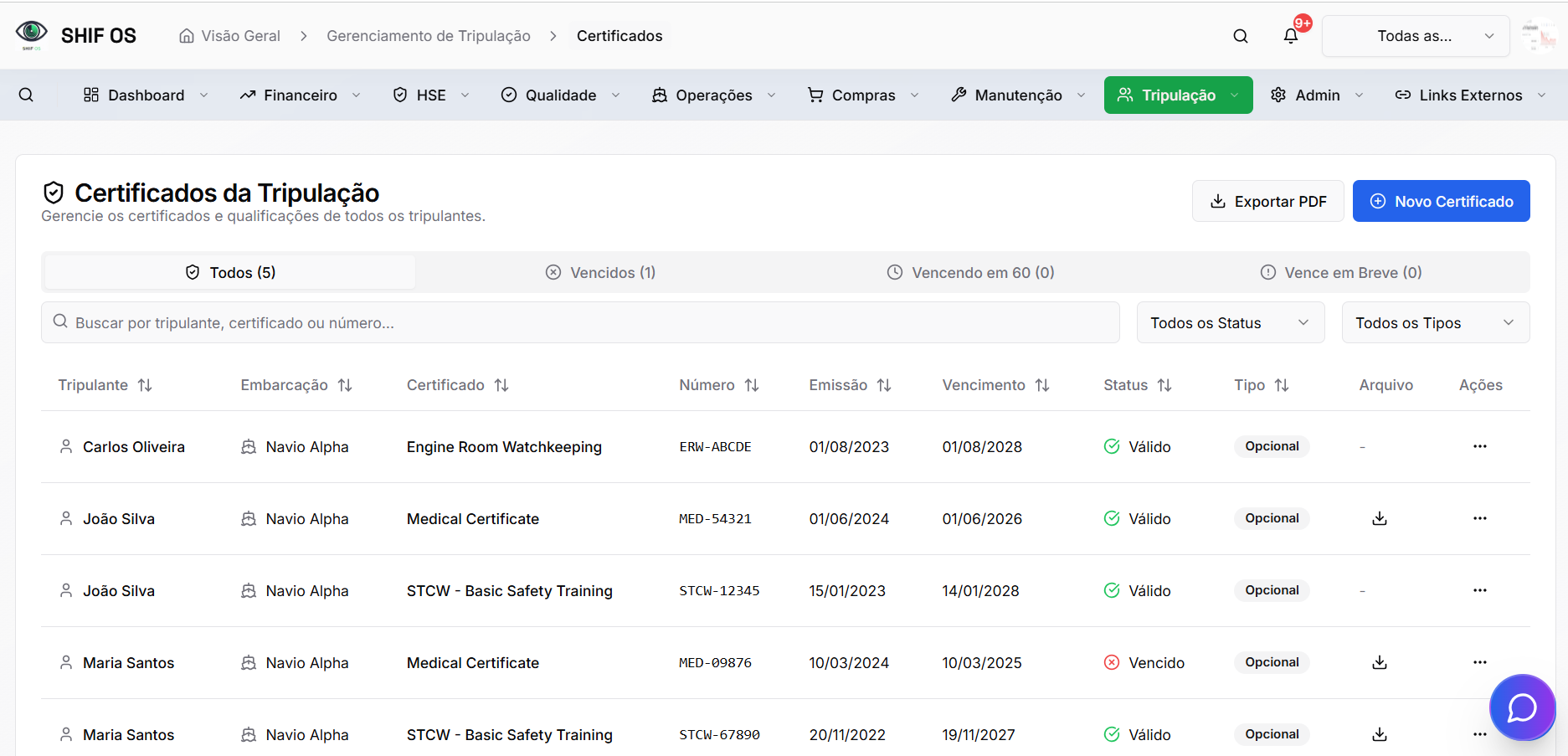Open the notifications bell
The width and height of the screenshot is (1568, 756).
pos(1291,36)
